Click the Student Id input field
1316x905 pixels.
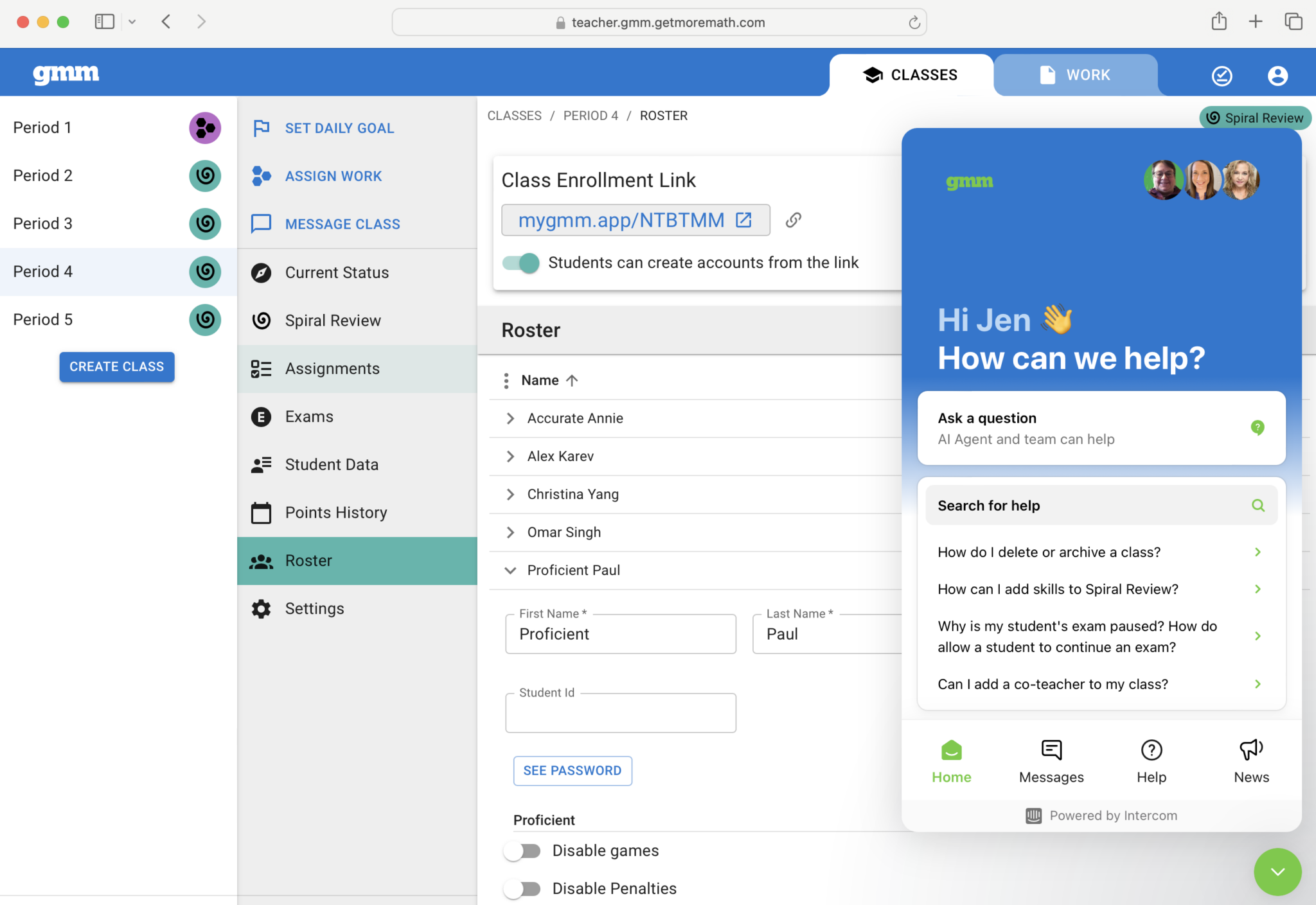[620, 714]
